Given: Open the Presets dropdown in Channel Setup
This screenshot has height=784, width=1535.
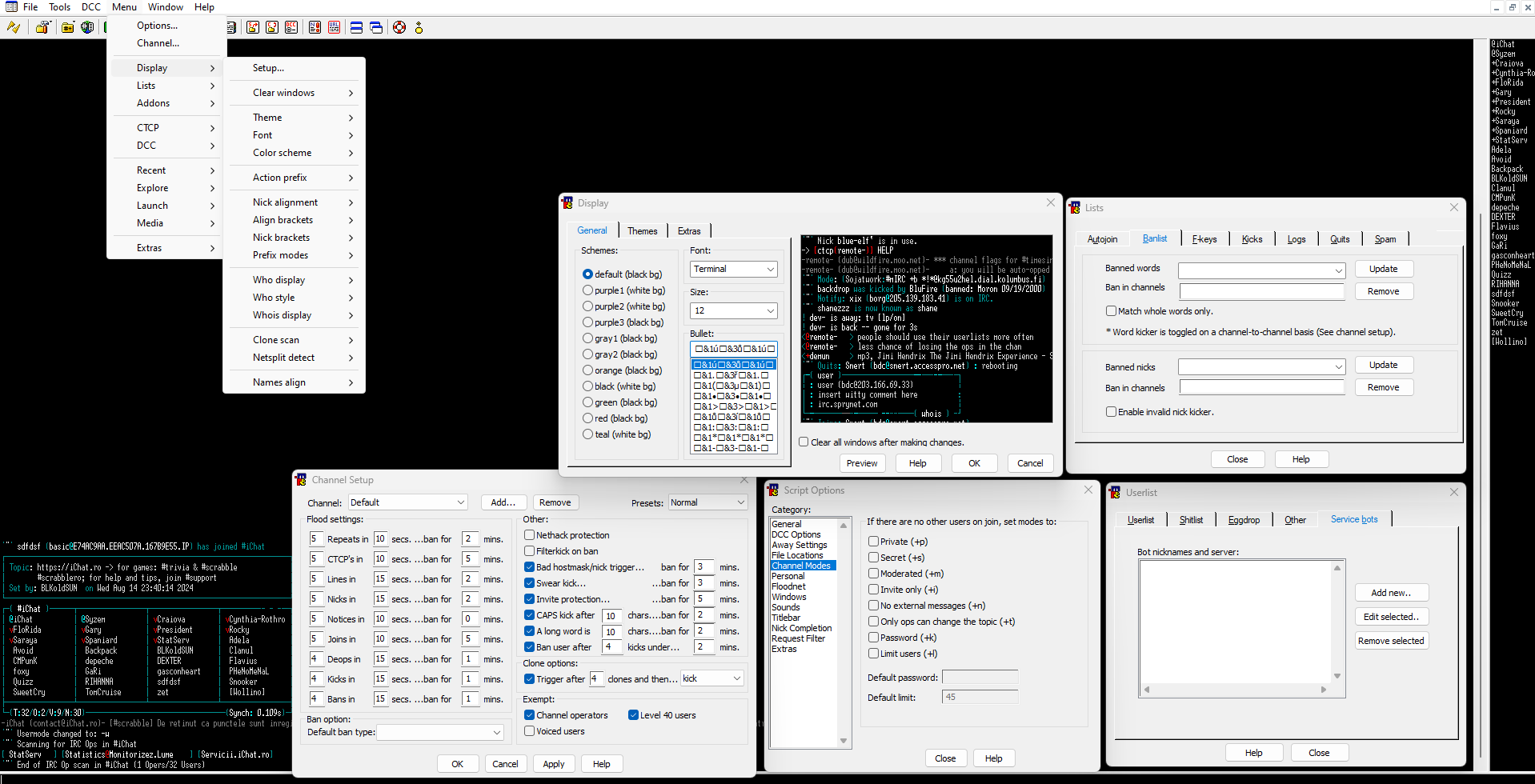Looking at the screenshot, I should (x=707, y=502).
